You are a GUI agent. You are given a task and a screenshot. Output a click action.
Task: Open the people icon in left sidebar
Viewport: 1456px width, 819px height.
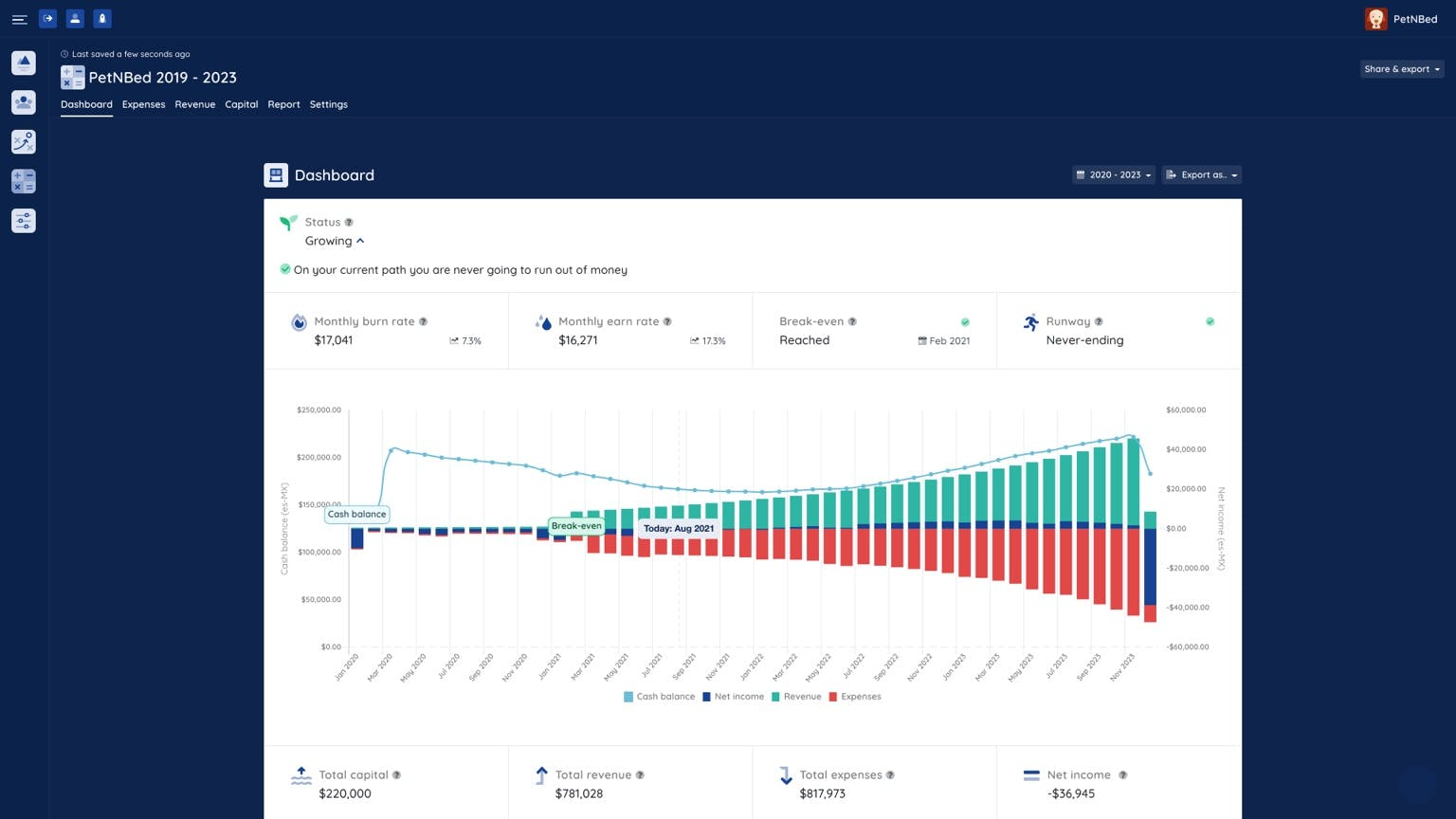point(24,101)
